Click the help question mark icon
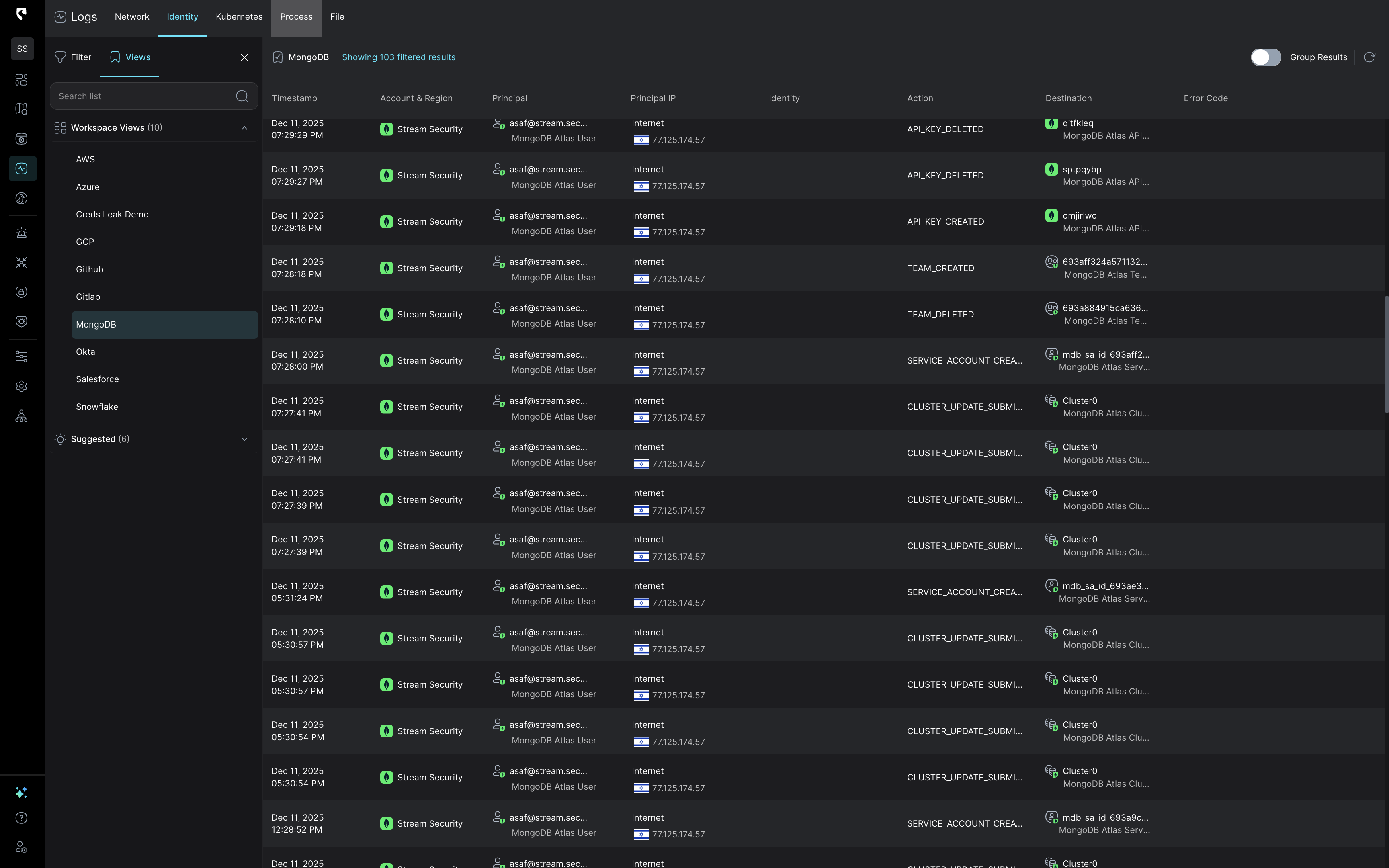Screen dimensions: 1389x868 tap(21, 818)
